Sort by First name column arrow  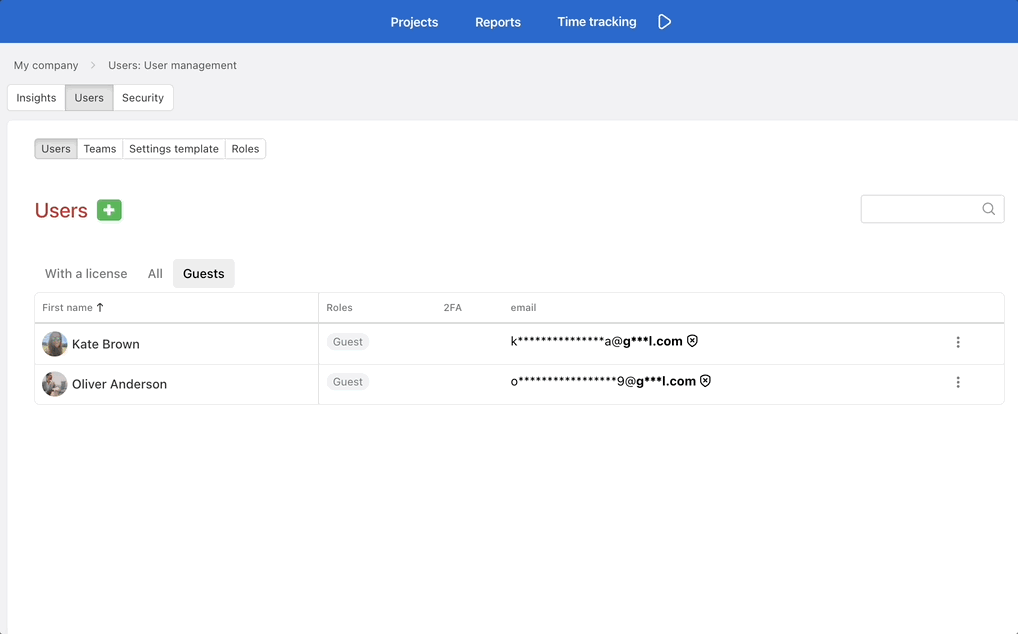pyautogui.click(x=100, y=308)
